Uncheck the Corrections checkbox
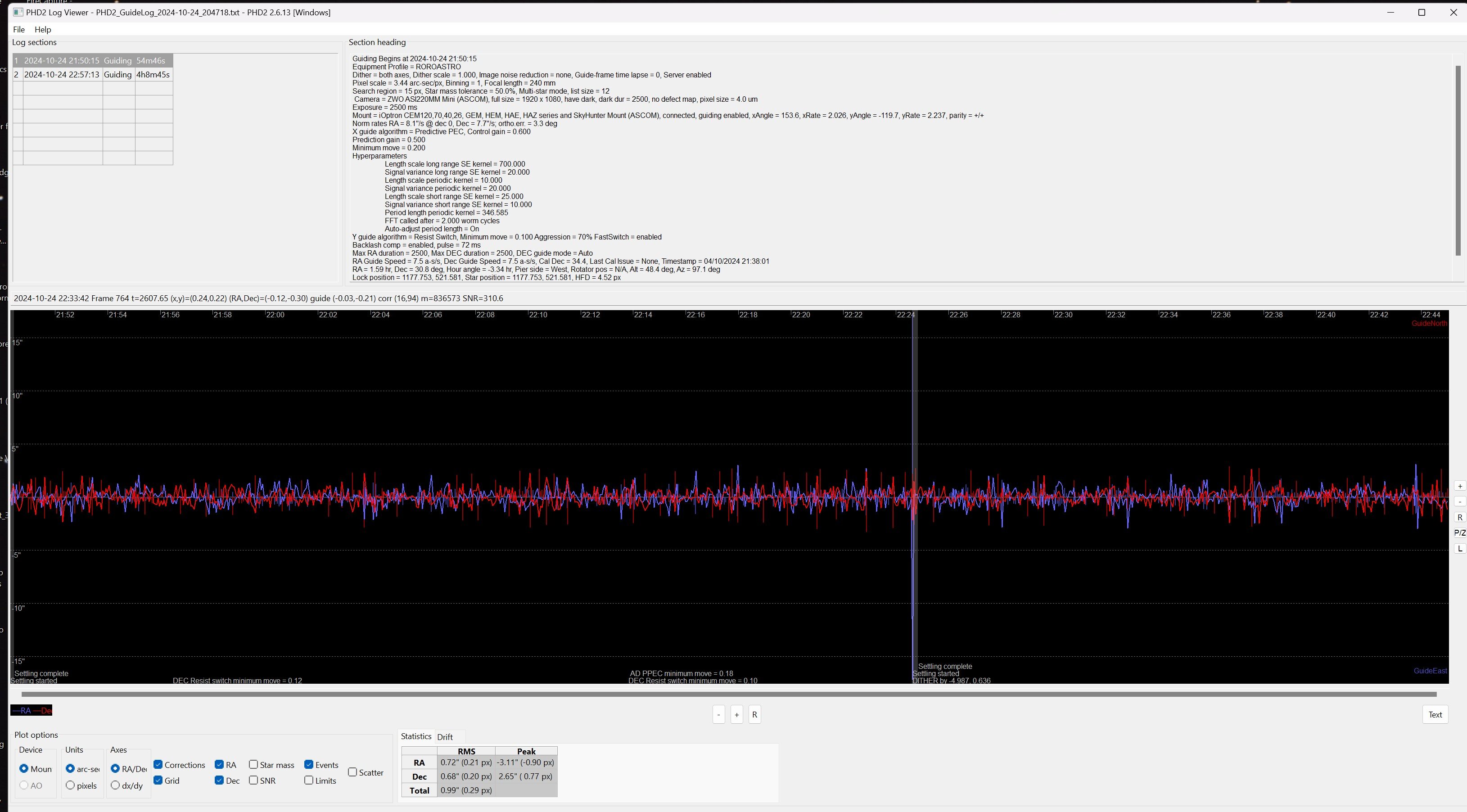The width and height of the screenshot is (1467, 812). click(158, 764)
